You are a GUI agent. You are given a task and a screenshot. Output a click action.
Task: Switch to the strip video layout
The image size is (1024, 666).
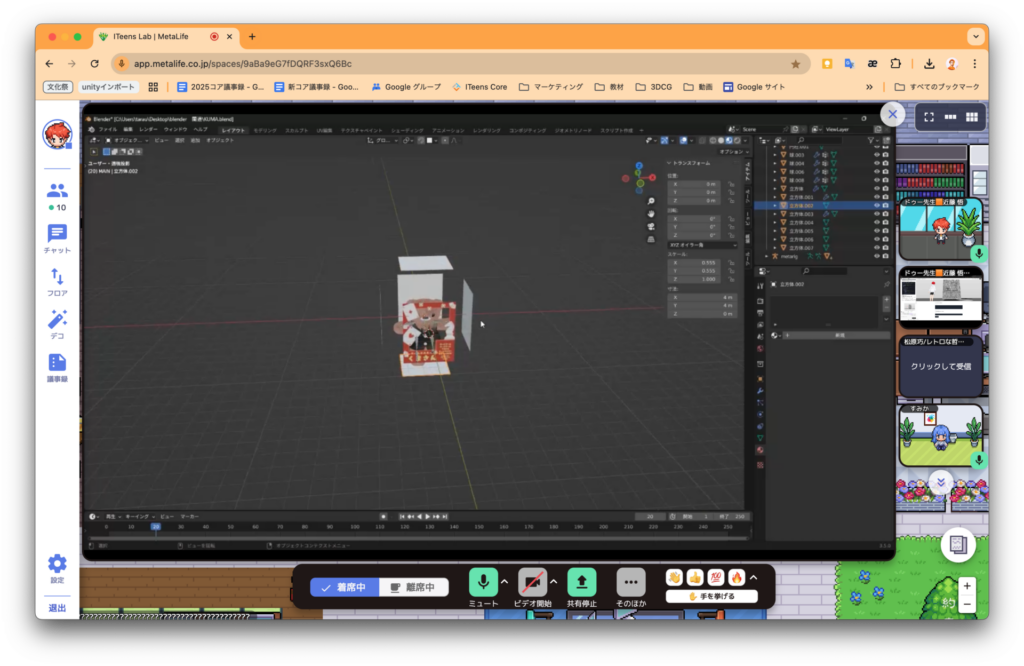click(x=950, y=117)
